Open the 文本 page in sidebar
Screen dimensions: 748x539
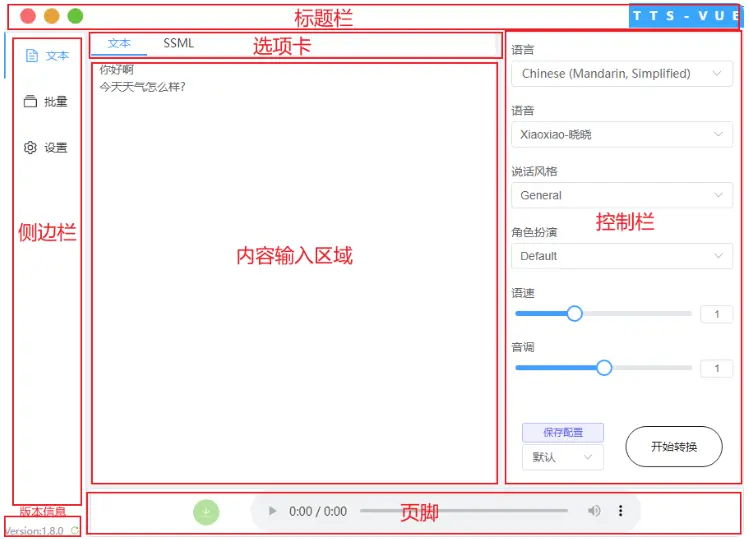(x=47, y=56)
